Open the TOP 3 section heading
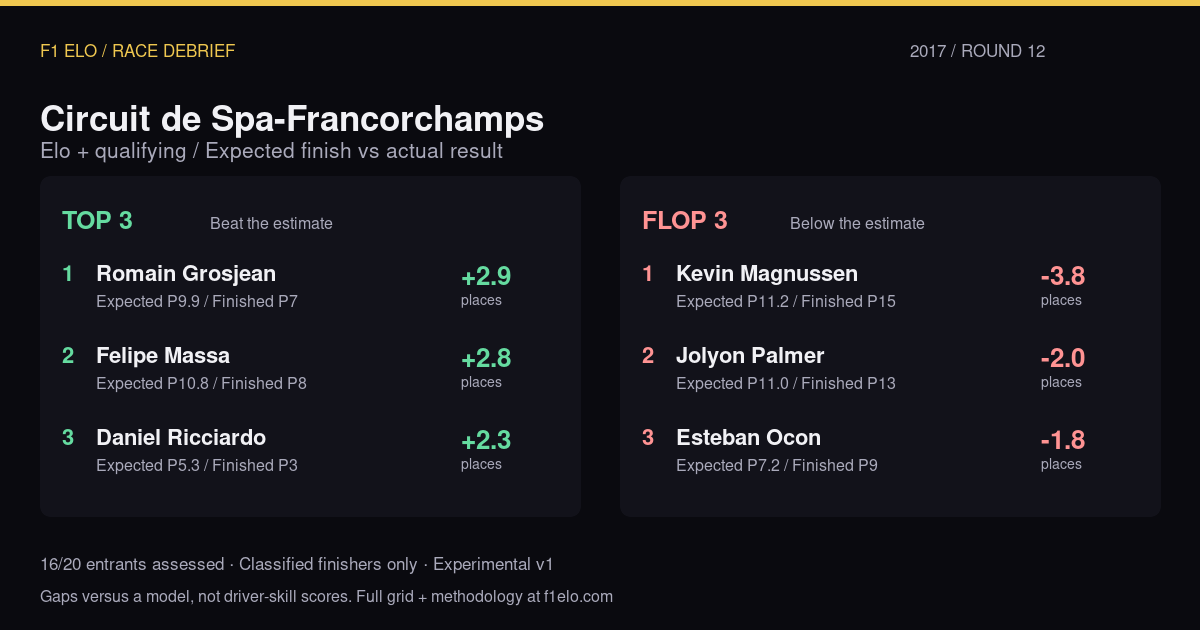 [97, 221]
